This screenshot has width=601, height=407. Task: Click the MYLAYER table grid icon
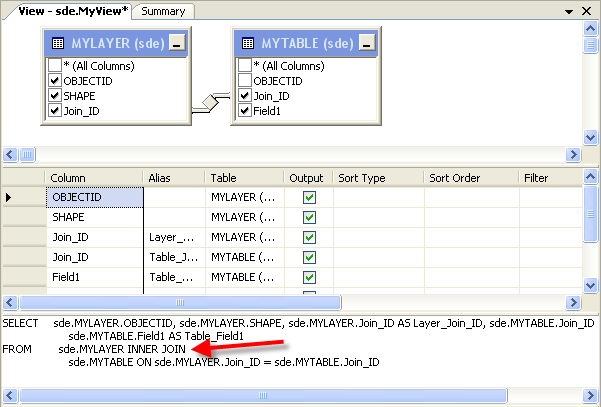58,43
